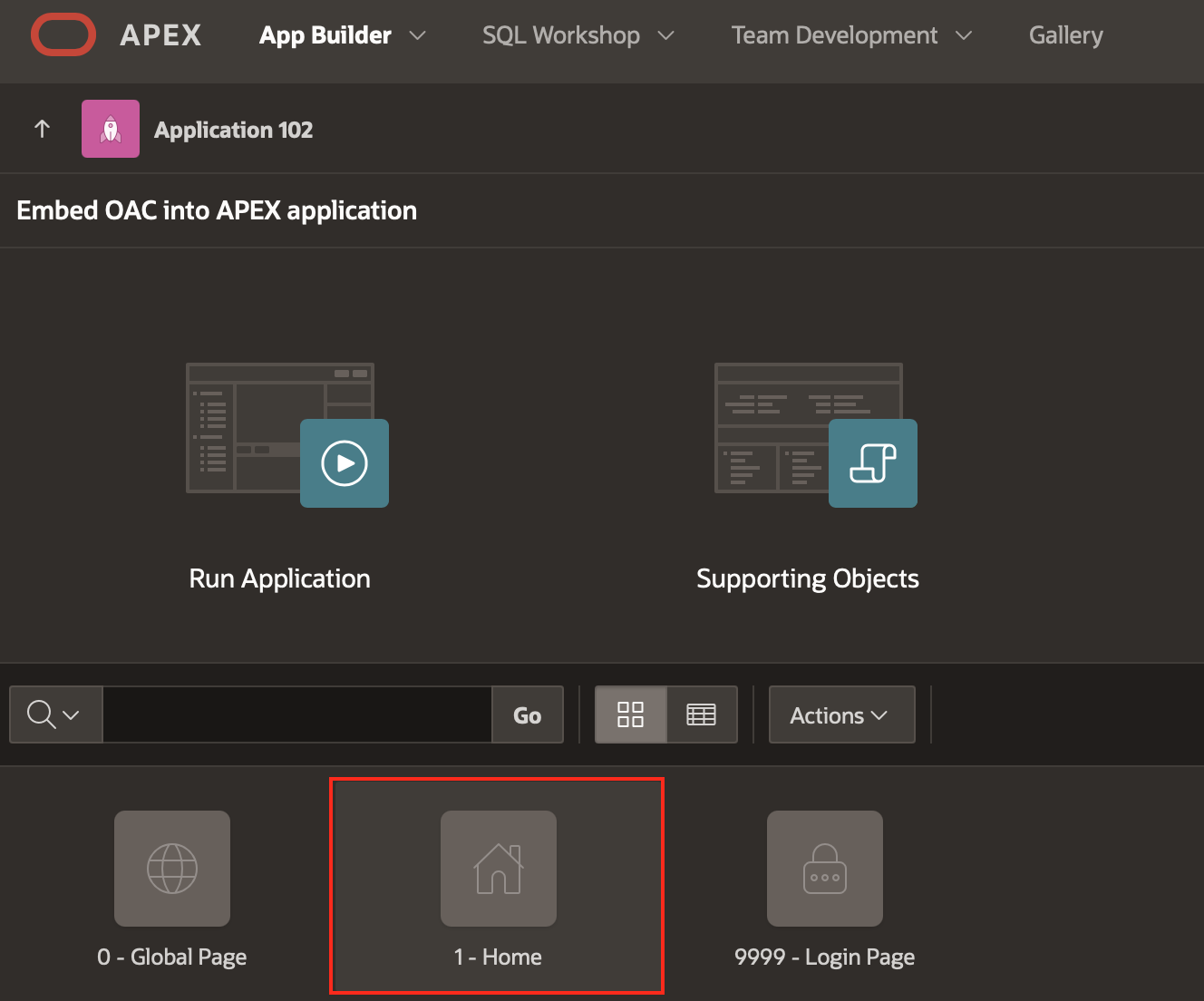
Task: Open the 1 - Home page house icon
Action: point(499,869)
